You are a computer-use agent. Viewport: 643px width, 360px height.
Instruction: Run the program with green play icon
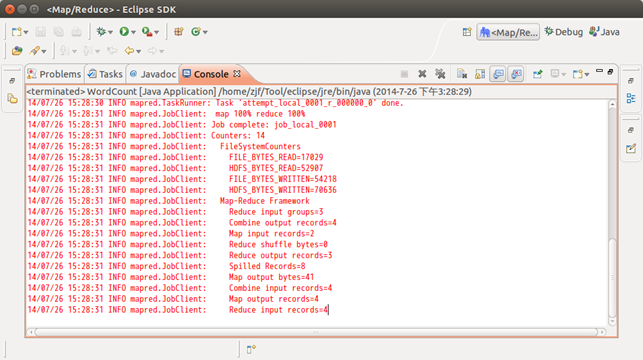[124, 32]
